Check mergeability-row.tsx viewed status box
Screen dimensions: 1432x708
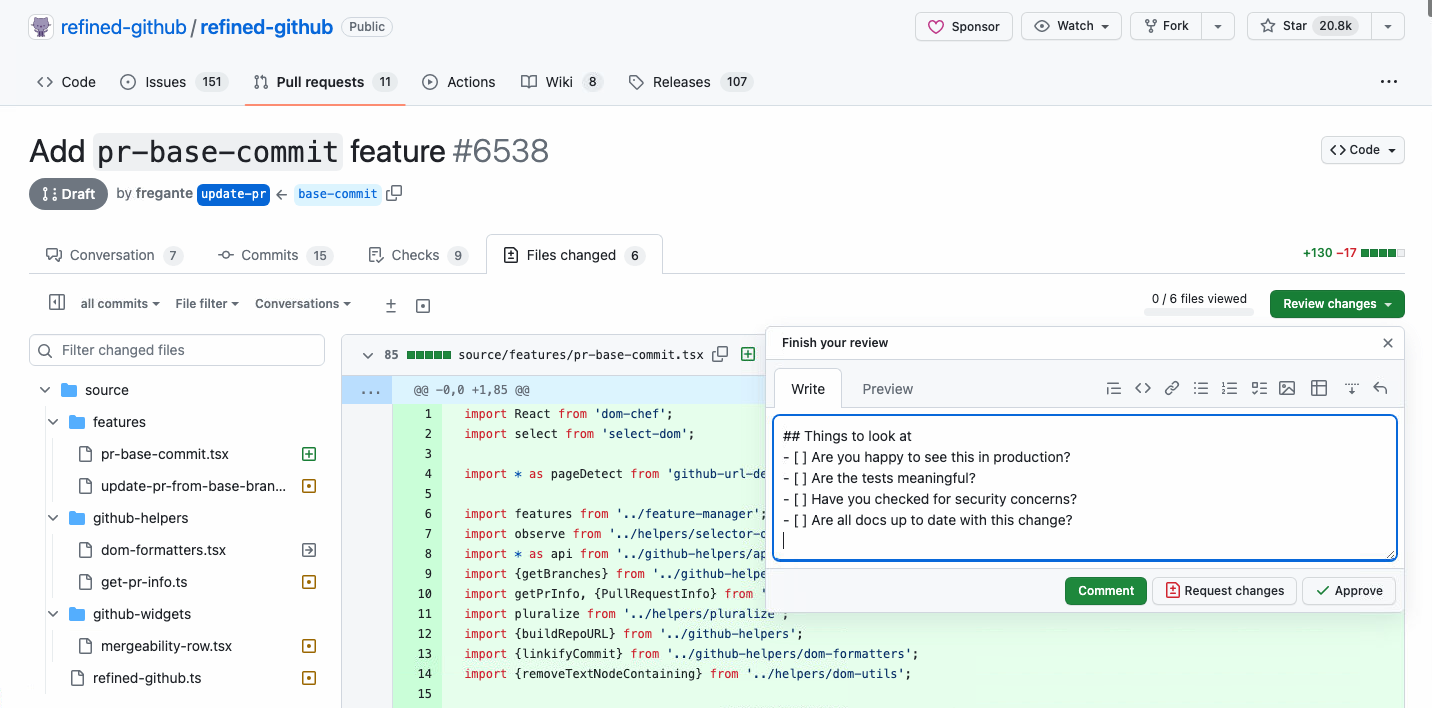[309, 646]
